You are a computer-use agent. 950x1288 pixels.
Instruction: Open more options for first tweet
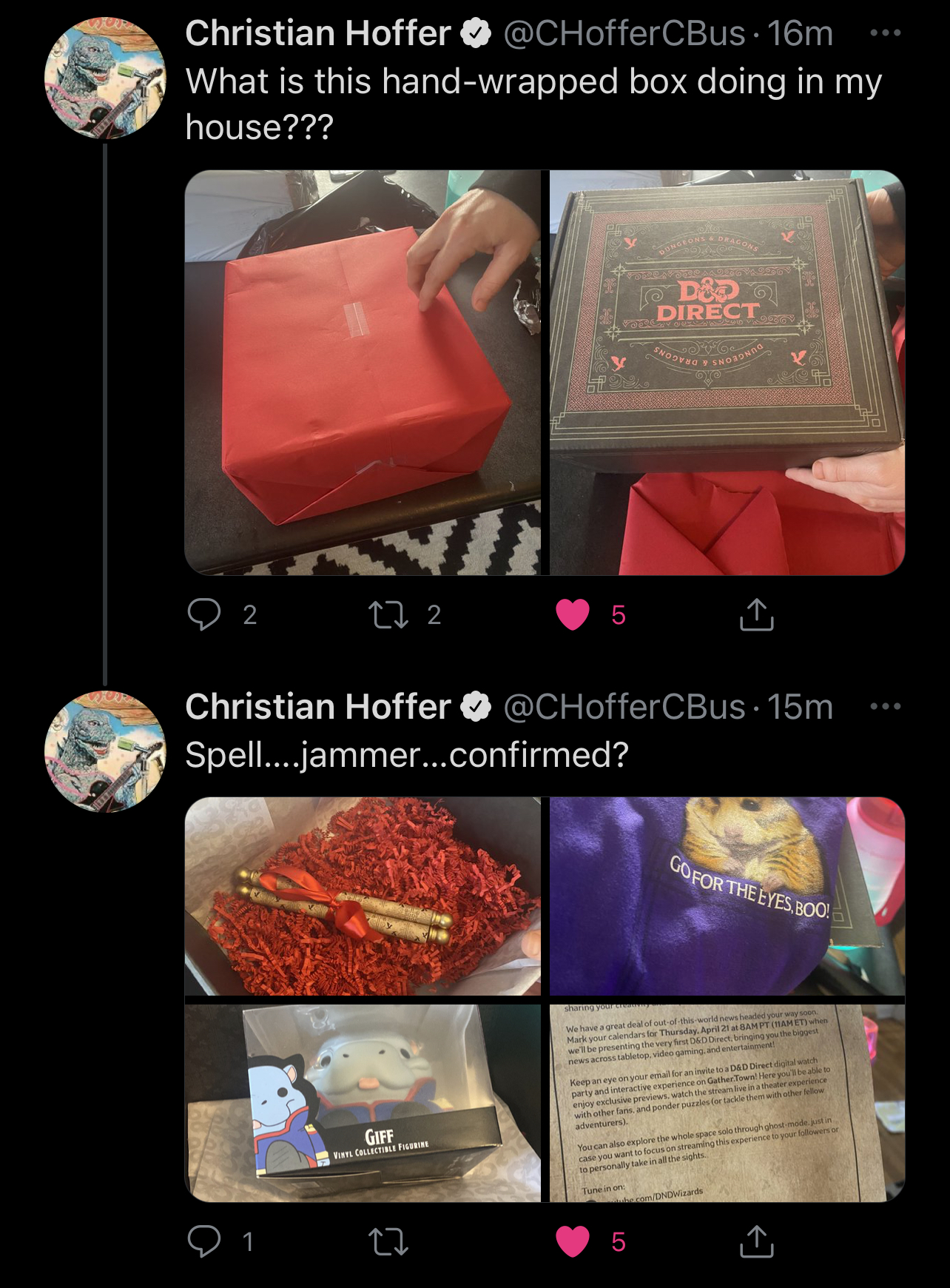886,33
